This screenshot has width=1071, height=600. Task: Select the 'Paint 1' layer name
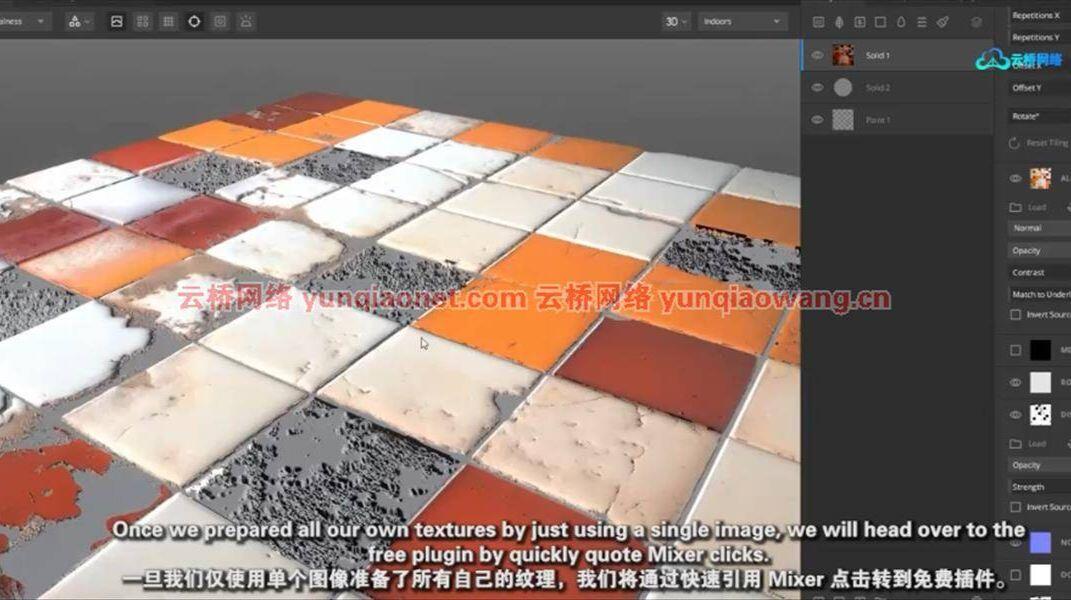878,120
